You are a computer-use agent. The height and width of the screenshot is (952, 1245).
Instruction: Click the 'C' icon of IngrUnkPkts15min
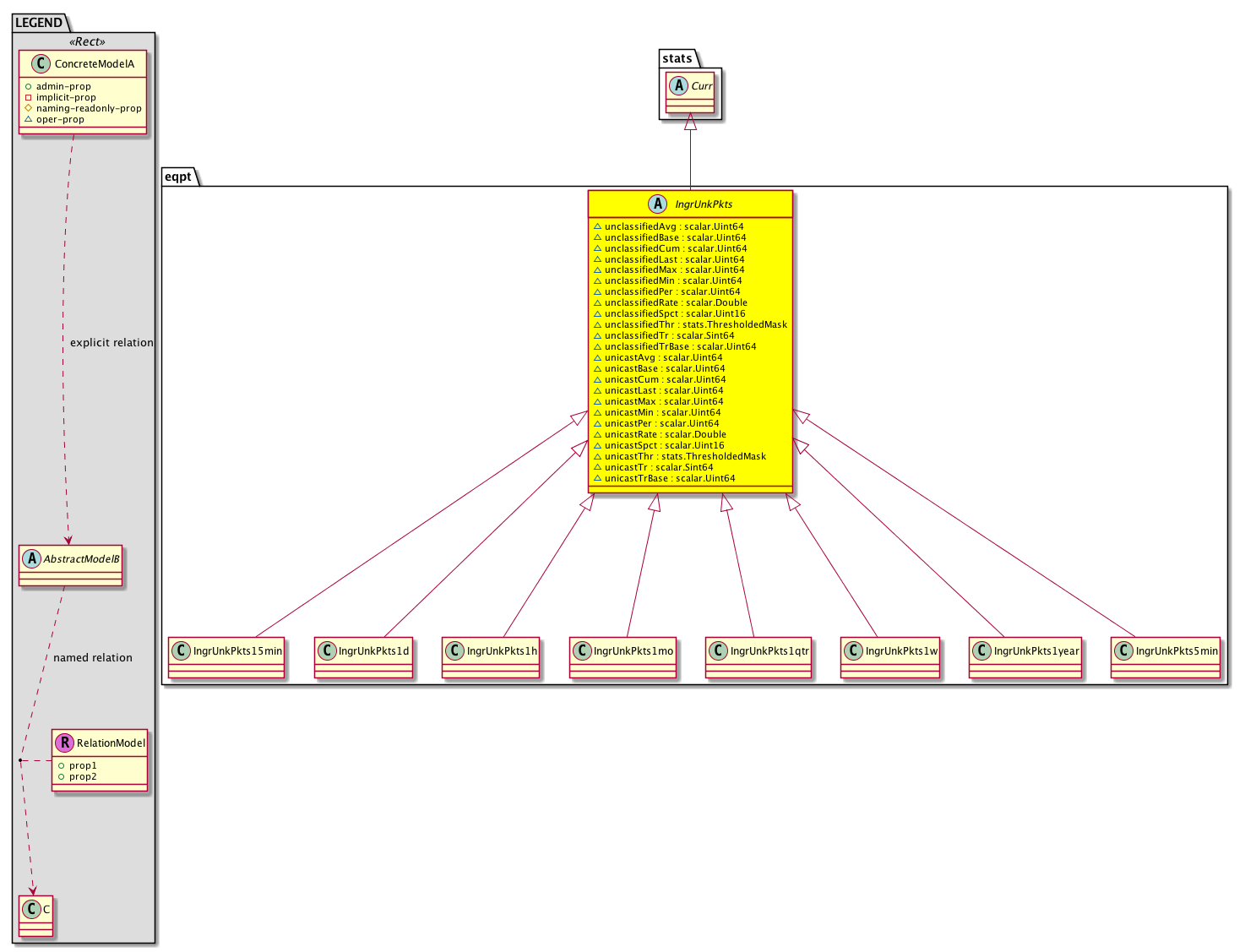point(181,650)
